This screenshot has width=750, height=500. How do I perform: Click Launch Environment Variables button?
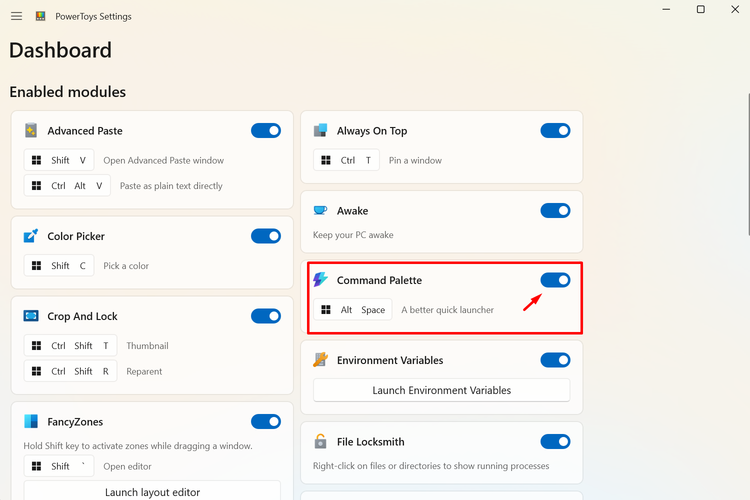pos(441,390)
